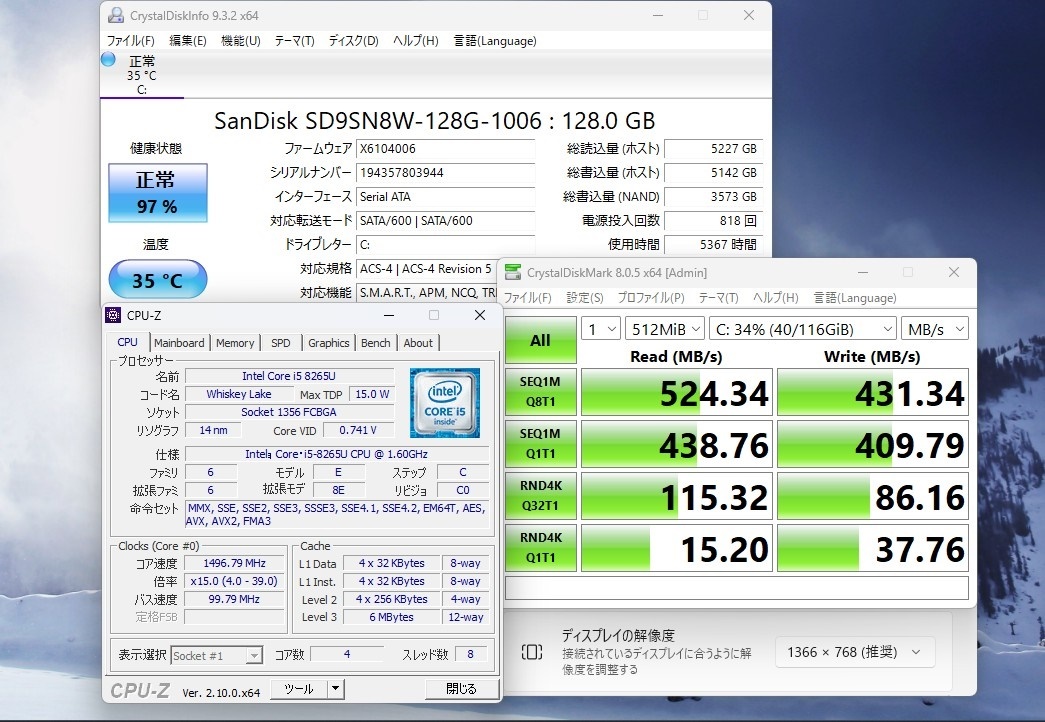Switch to the Bench tab in CPU-Z
The image size is (1045, 722).
[376, 343]
